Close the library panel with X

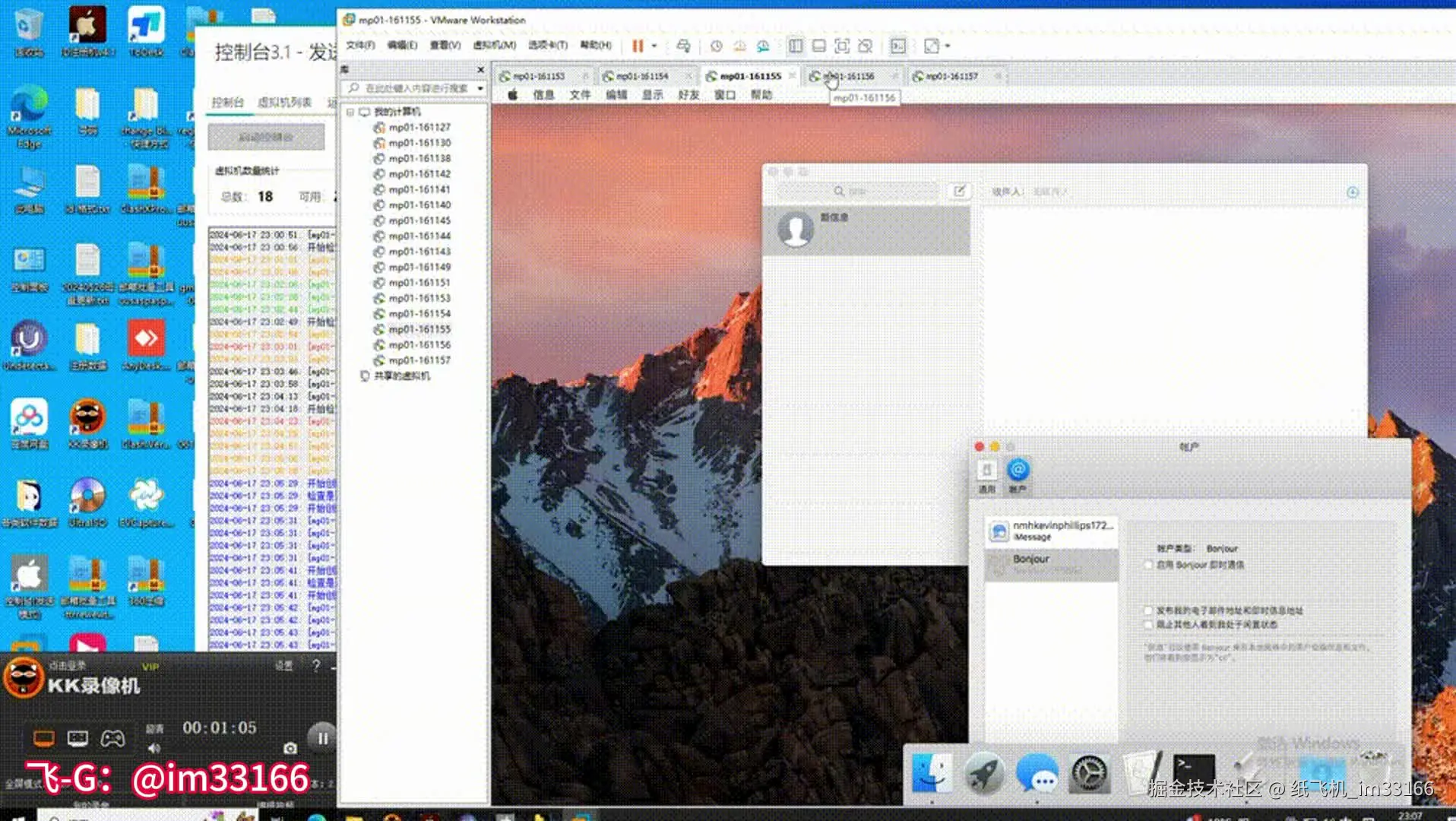tap(480, 70)
